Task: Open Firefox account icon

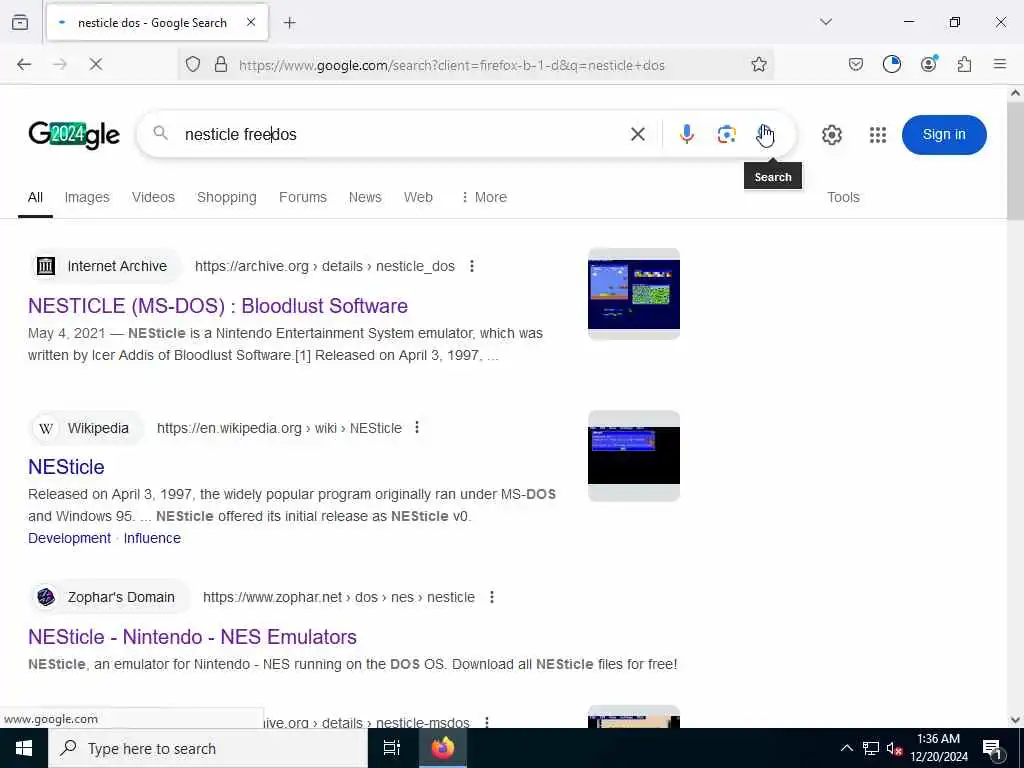Action: (x=928, y=64)
